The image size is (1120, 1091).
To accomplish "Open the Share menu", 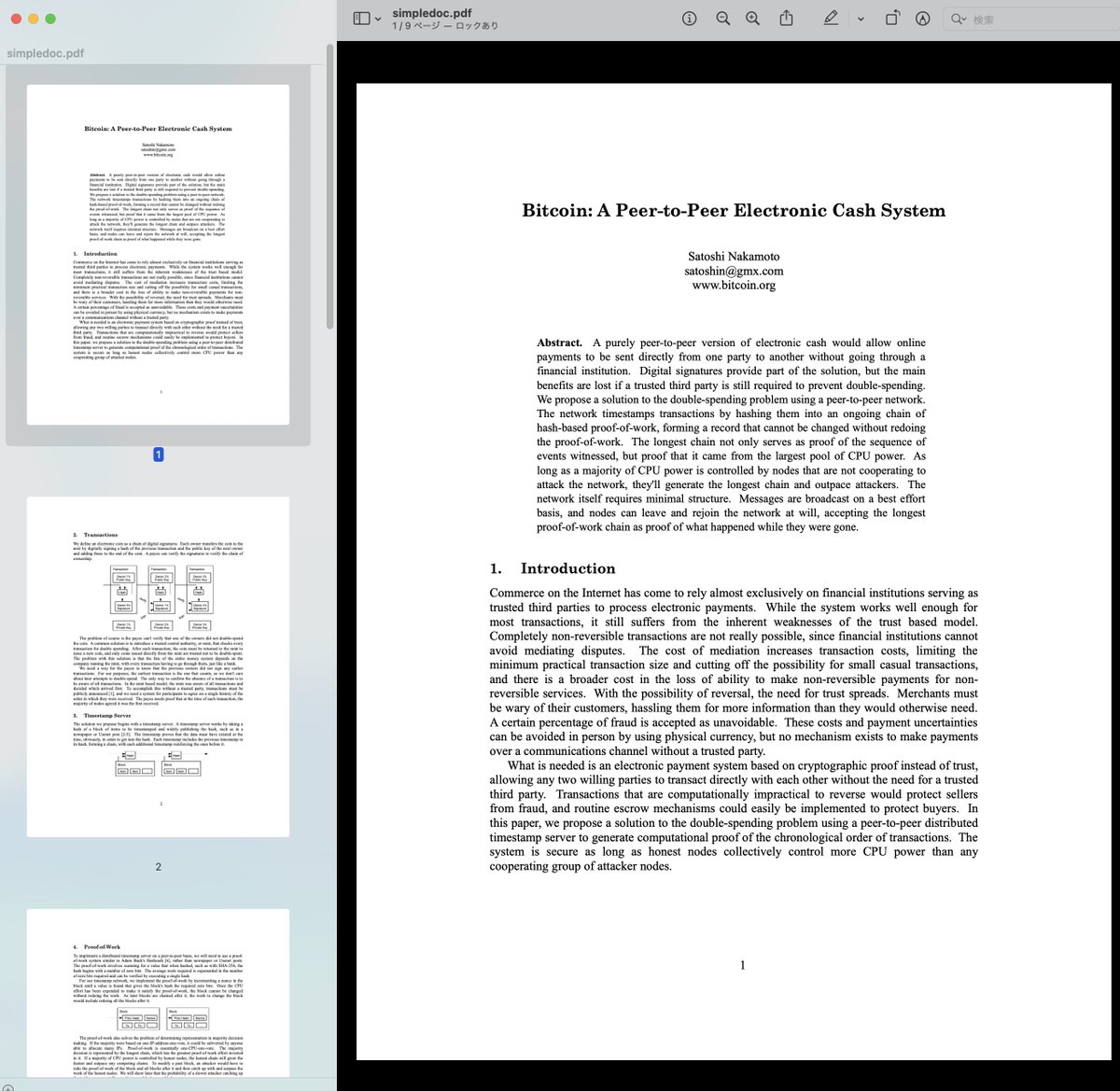I will [x=786, y=18].
